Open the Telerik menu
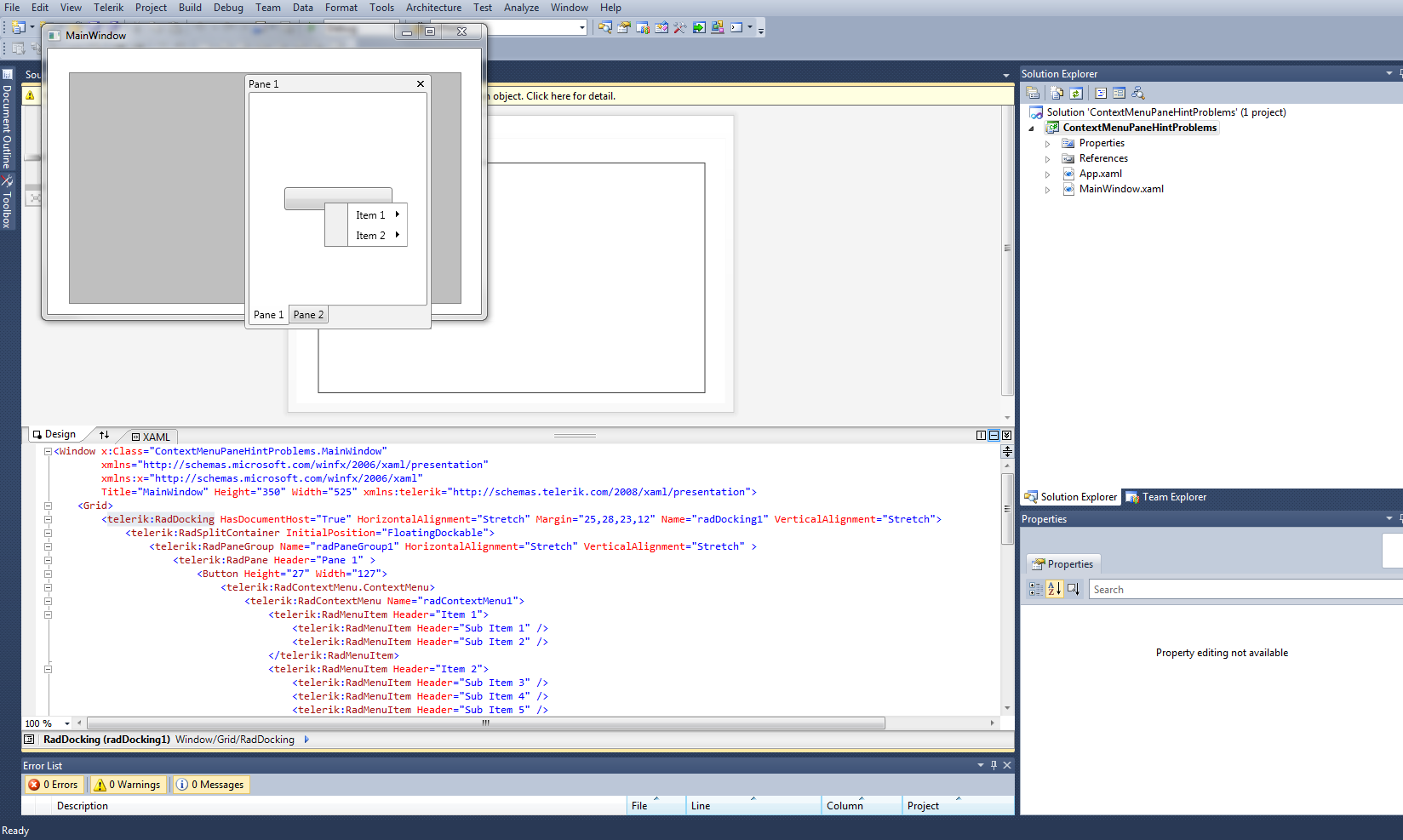 point(108,8)
